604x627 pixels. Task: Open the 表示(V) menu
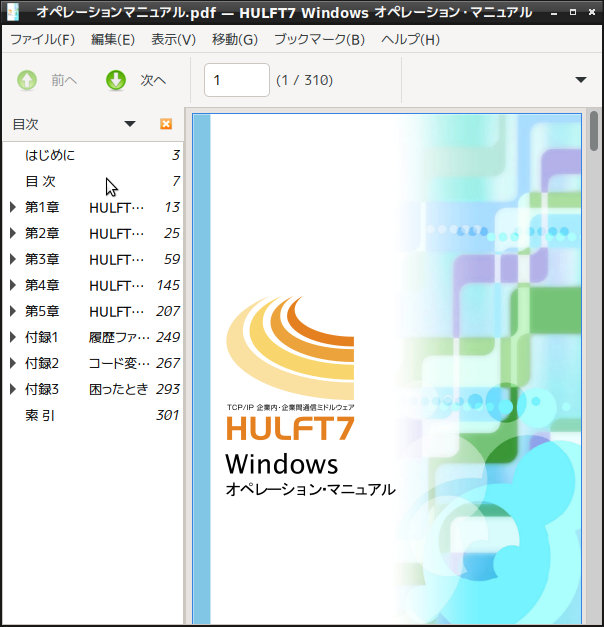[173, 40]
